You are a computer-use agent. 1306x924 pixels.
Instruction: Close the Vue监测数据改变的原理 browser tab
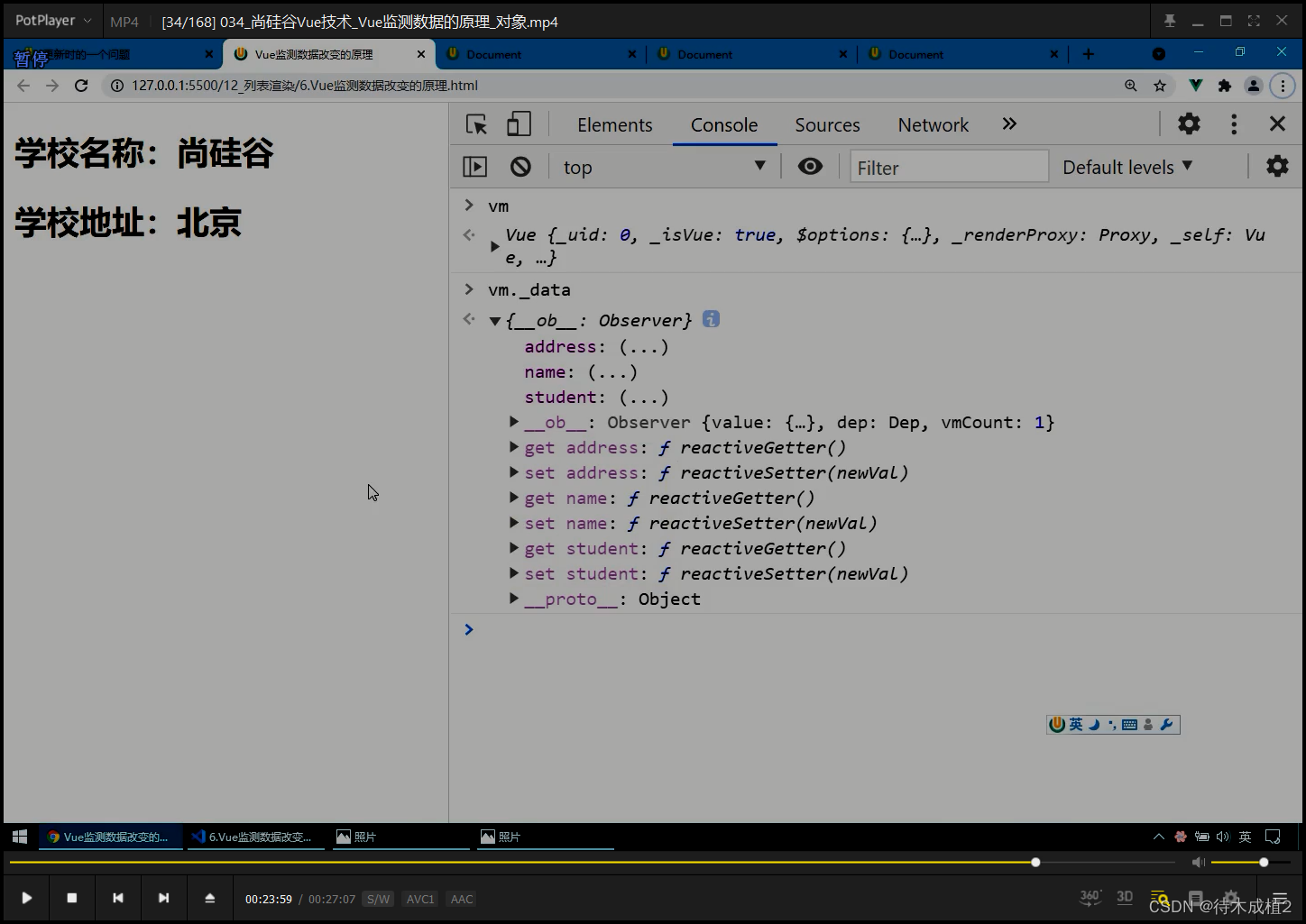420,54
